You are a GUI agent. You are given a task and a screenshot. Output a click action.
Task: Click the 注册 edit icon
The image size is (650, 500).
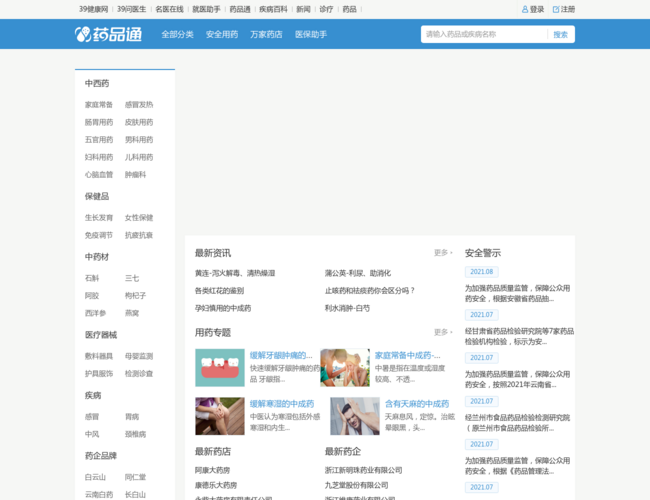pos(556,9)
